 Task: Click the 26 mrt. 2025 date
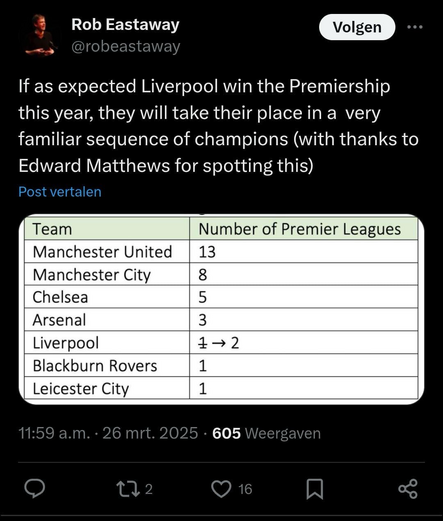[150, 433]
